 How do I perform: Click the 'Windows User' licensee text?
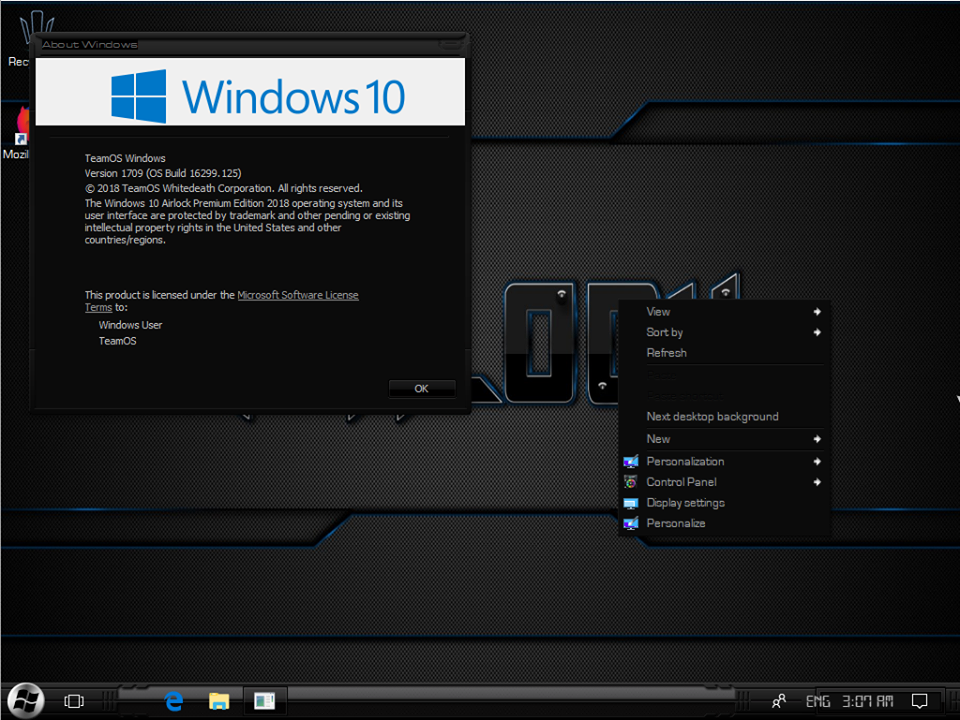coord(130,325)
